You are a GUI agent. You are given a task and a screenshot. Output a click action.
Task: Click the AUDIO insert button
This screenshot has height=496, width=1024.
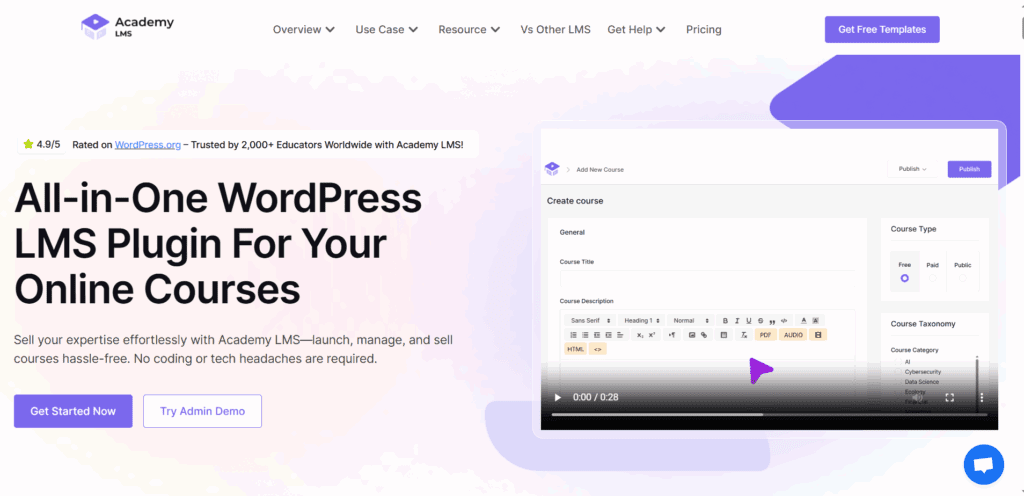point(793,335)
